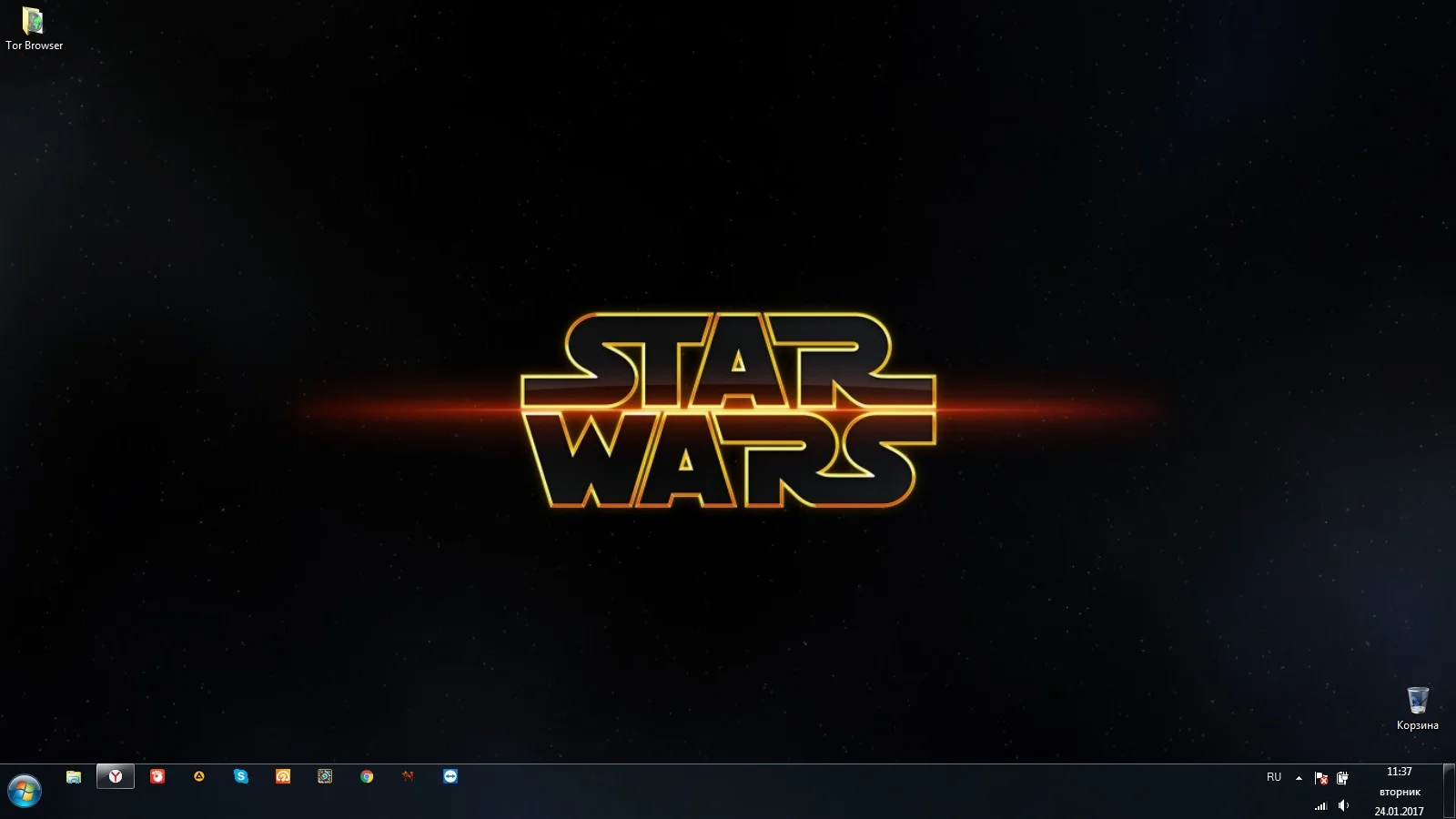Switch to the Yandex Browser taskbar button

[116, 776]
